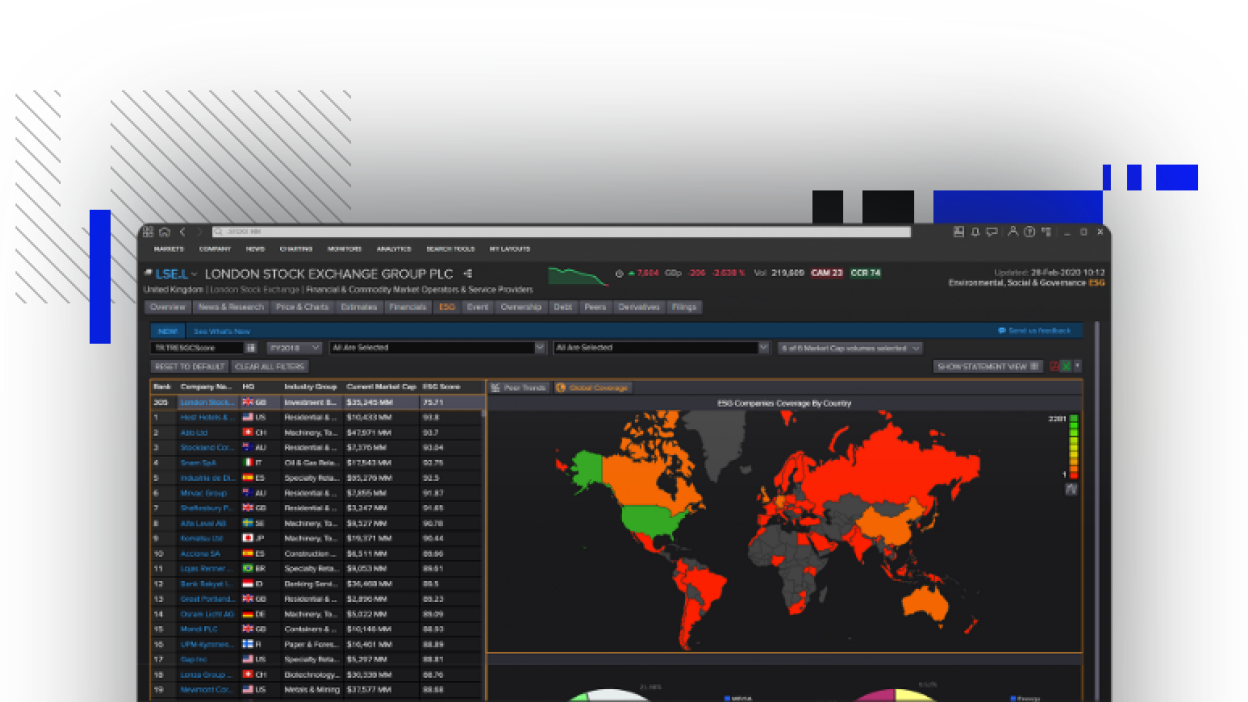Click the add-to-list icon beside company name
This screenshot has width=1248, height=702.
(x=468, y=273)
